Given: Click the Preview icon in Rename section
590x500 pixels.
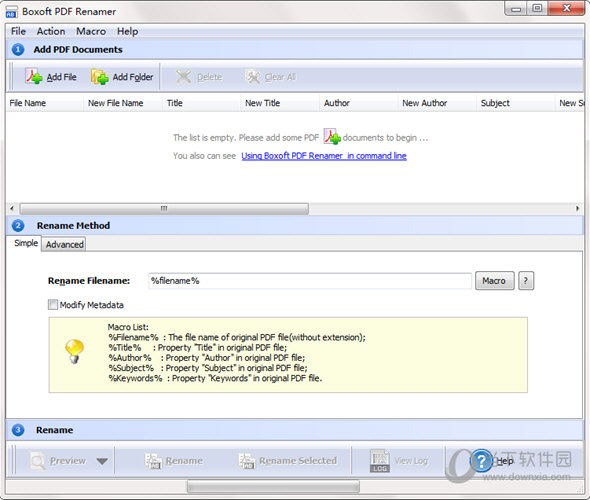Looking at the screenshot, I should pyautogui.click(x=38, y=461).
